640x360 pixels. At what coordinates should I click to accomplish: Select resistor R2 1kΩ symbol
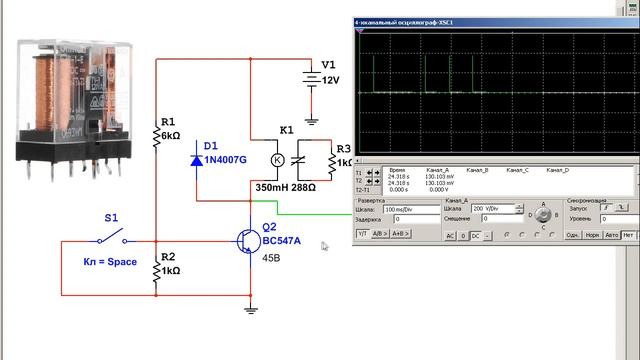tap(156, 271)
